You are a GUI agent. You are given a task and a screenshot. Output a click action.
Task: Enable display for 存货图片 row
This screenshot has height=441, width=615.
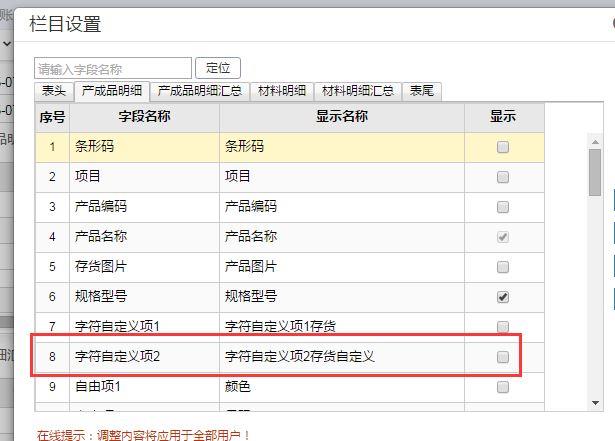pyautogui.click(x=503, y=267)
